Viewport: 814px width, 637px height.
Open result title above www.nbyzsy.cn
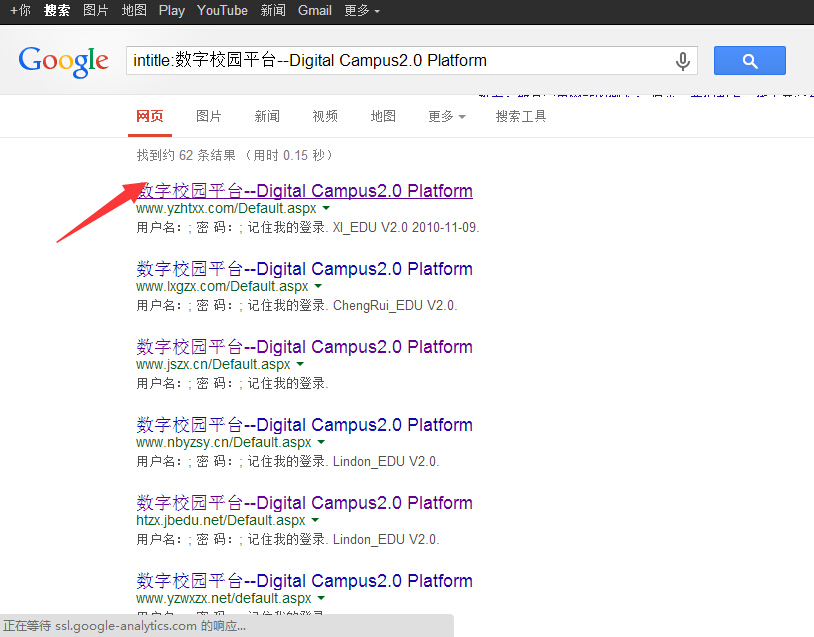coord(305,425)
